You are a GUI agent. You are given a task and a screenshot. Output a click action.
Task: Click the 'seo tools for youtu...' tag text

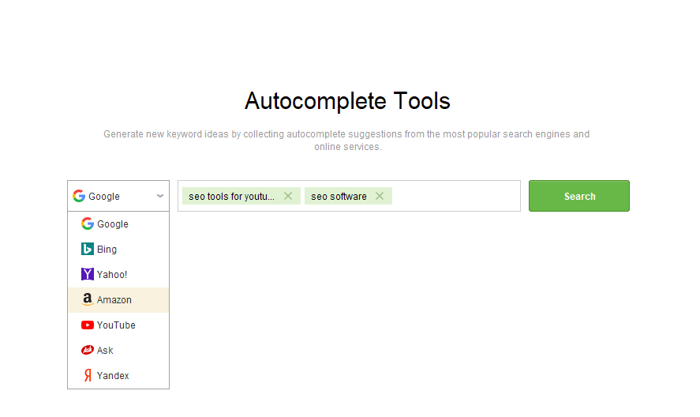pyautogui.click(x=231, y=196)
